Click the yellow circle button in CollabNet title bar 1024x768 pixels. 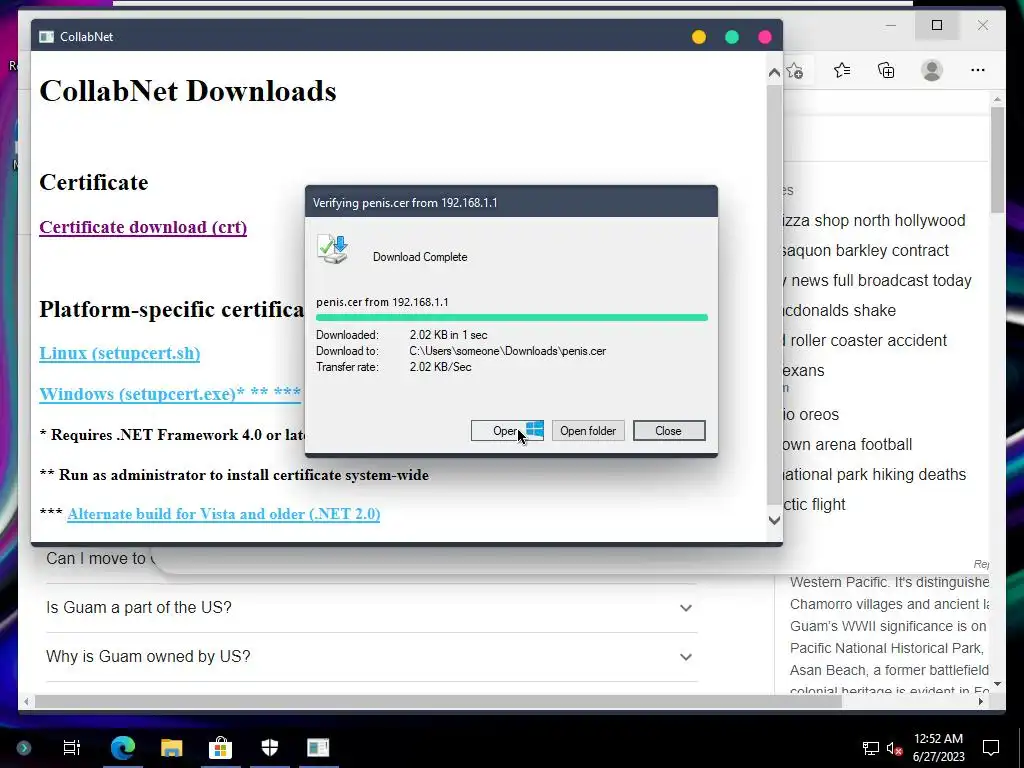point(699,37)
